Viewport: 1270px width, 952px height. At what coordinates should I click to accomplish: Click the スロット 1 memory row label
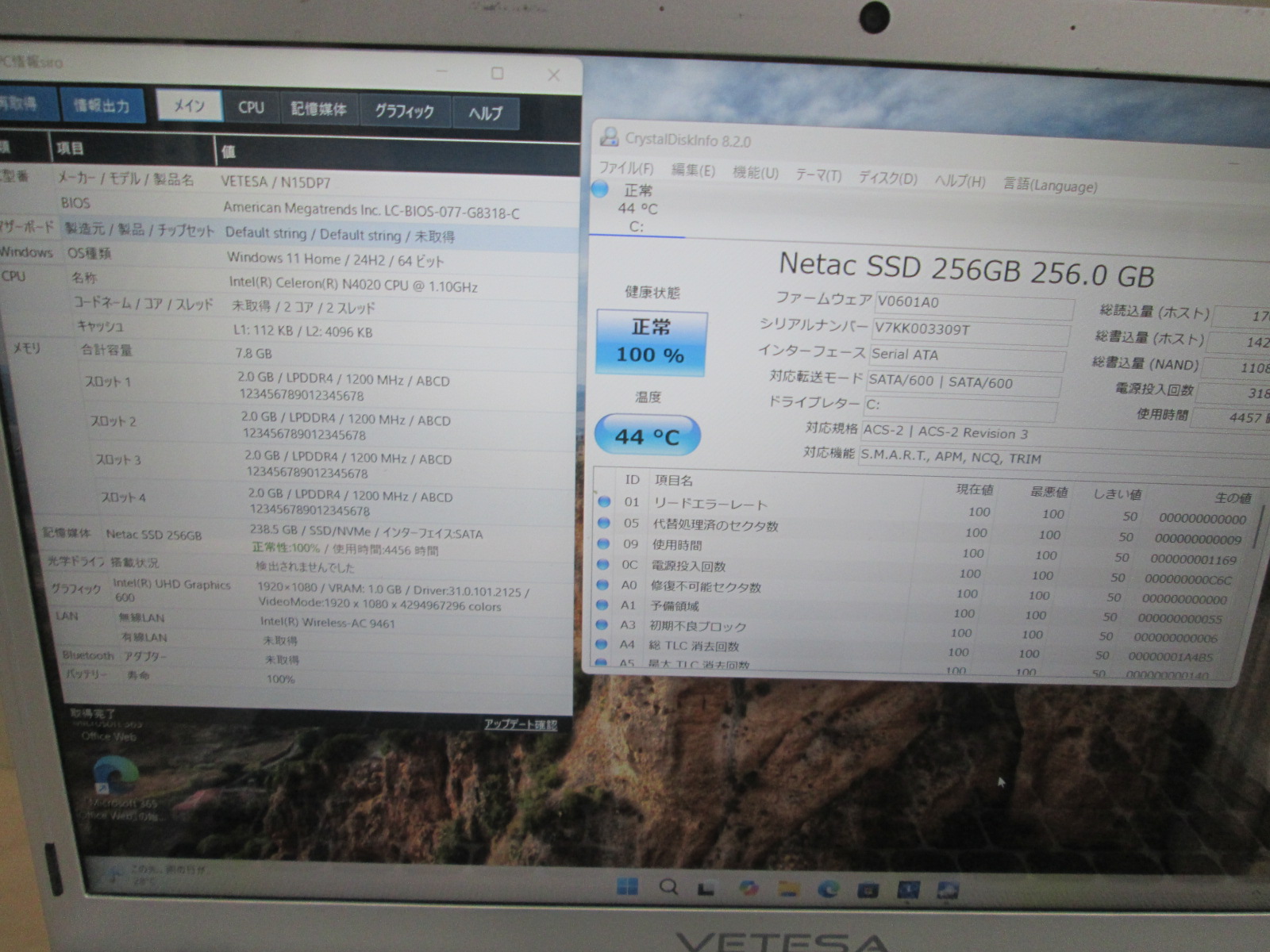[x=108, y=382]
